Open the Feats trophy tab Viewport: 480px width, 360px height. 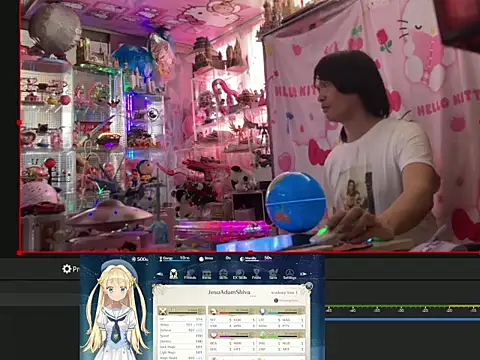[x=256, y=274]
